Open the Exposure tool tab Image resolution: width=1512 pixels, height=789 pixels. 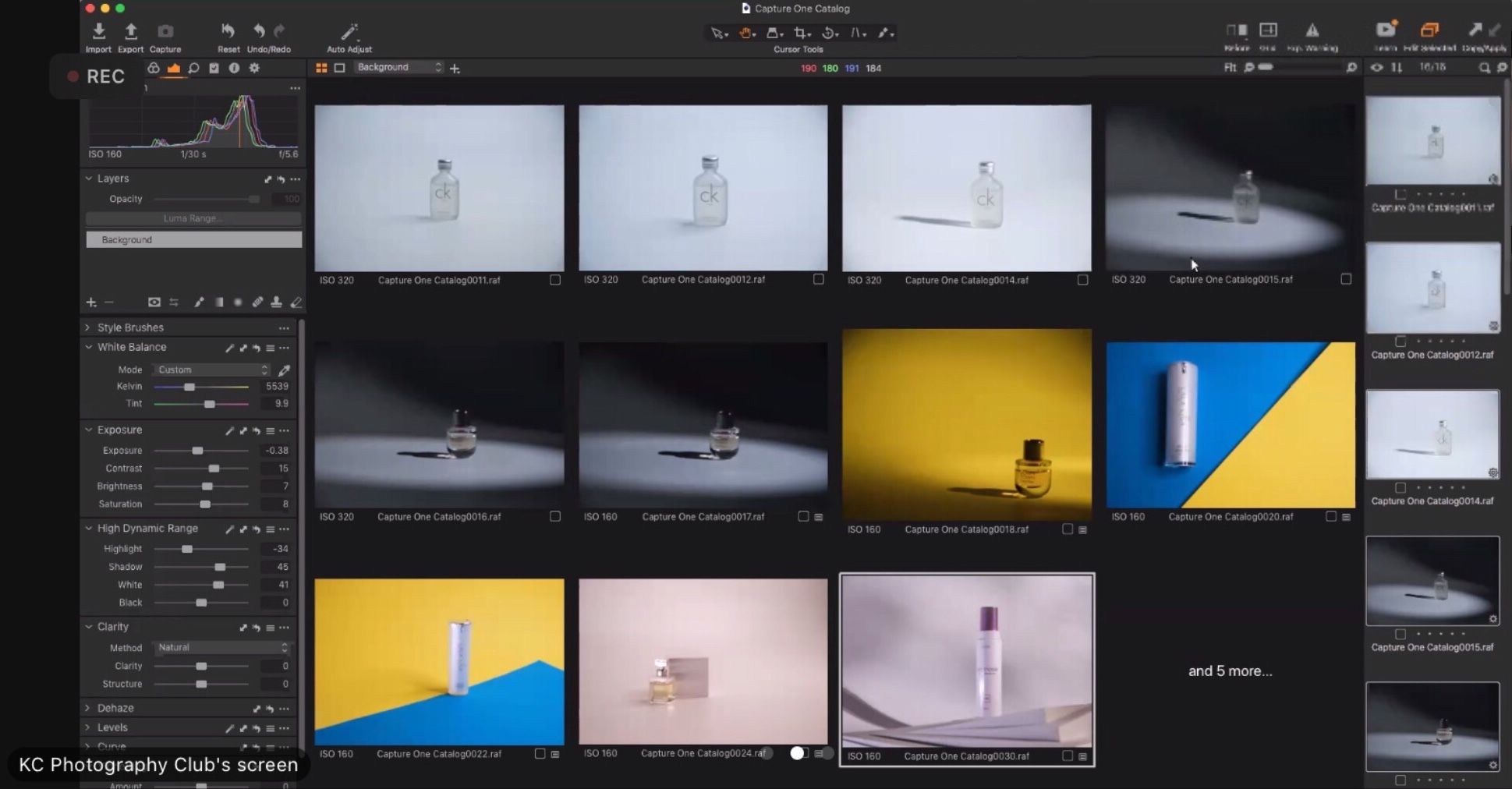pyautogui.click(x=174, y=68)
